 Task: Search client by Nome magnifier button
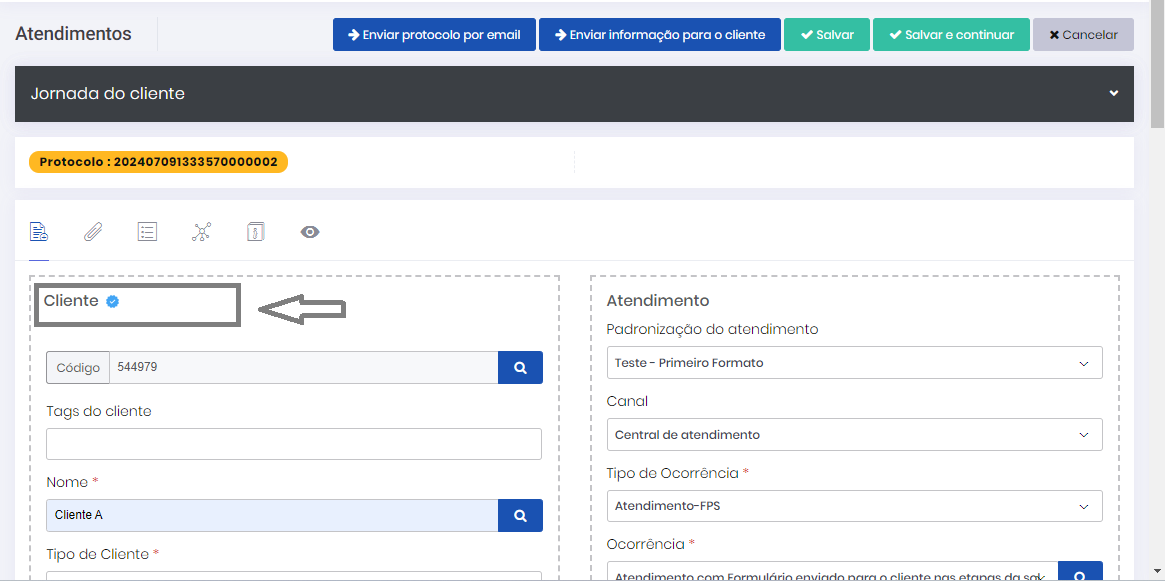(x=520, y=516)
